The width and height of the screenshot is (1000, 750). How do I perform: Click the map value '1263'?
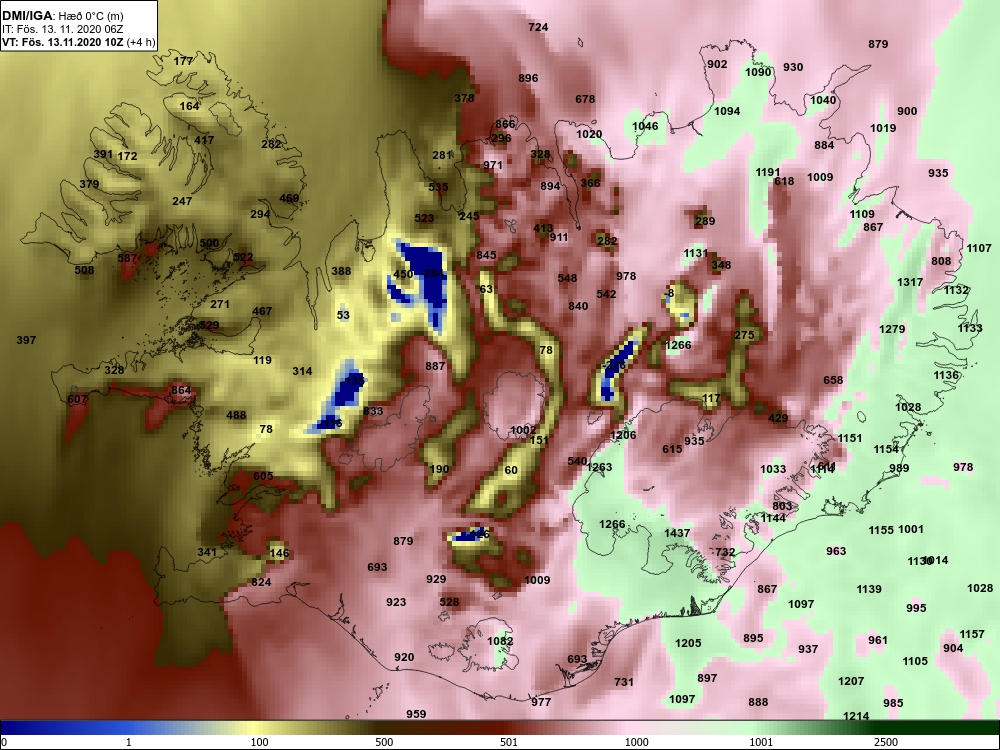599,467
